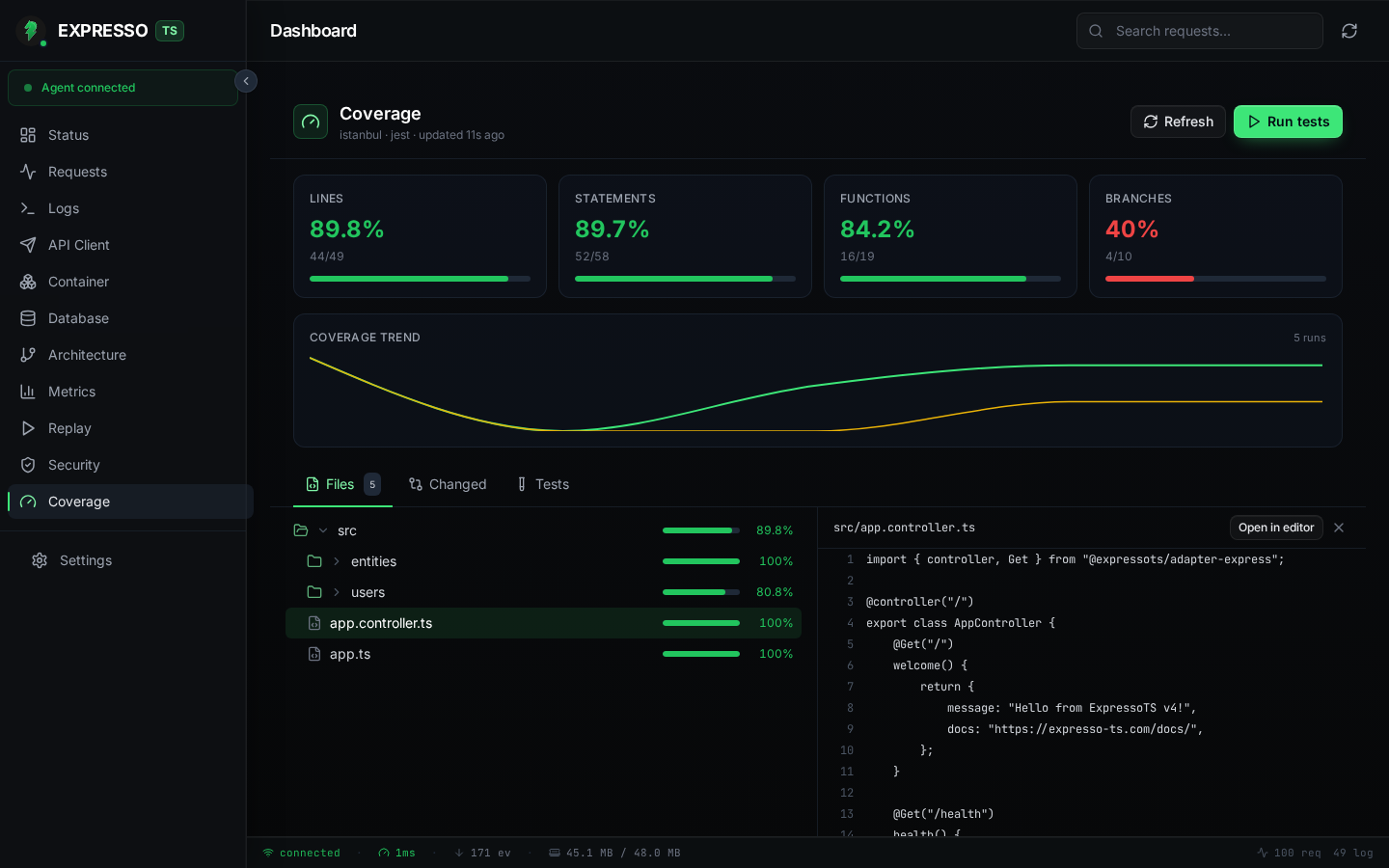
Task: Click the src 89.8% coverage value
Action: [x=775, y=530]
